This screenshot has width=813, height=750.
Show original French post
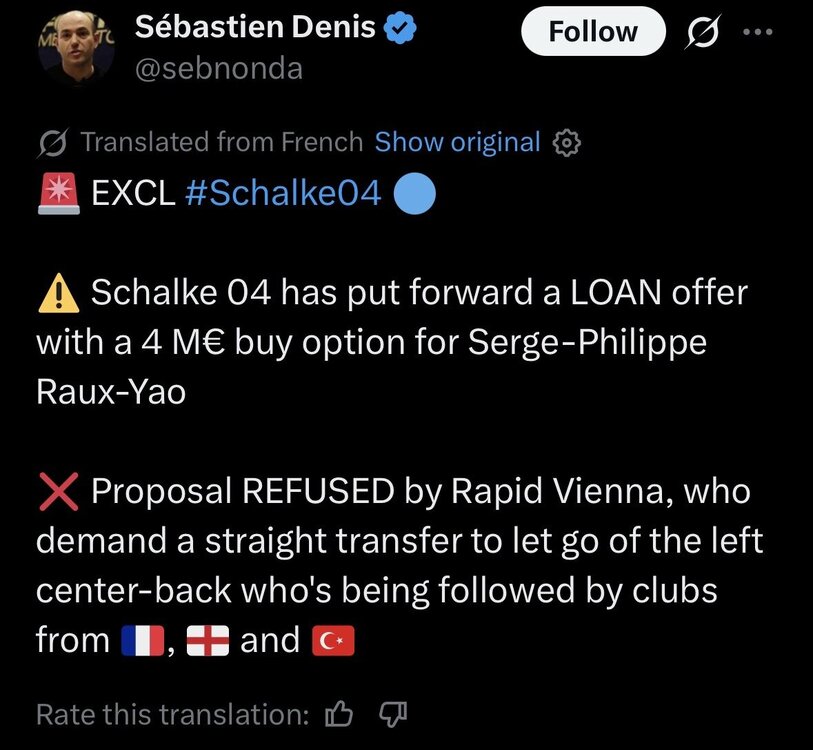pyautogui.click(x=457, y=142)
